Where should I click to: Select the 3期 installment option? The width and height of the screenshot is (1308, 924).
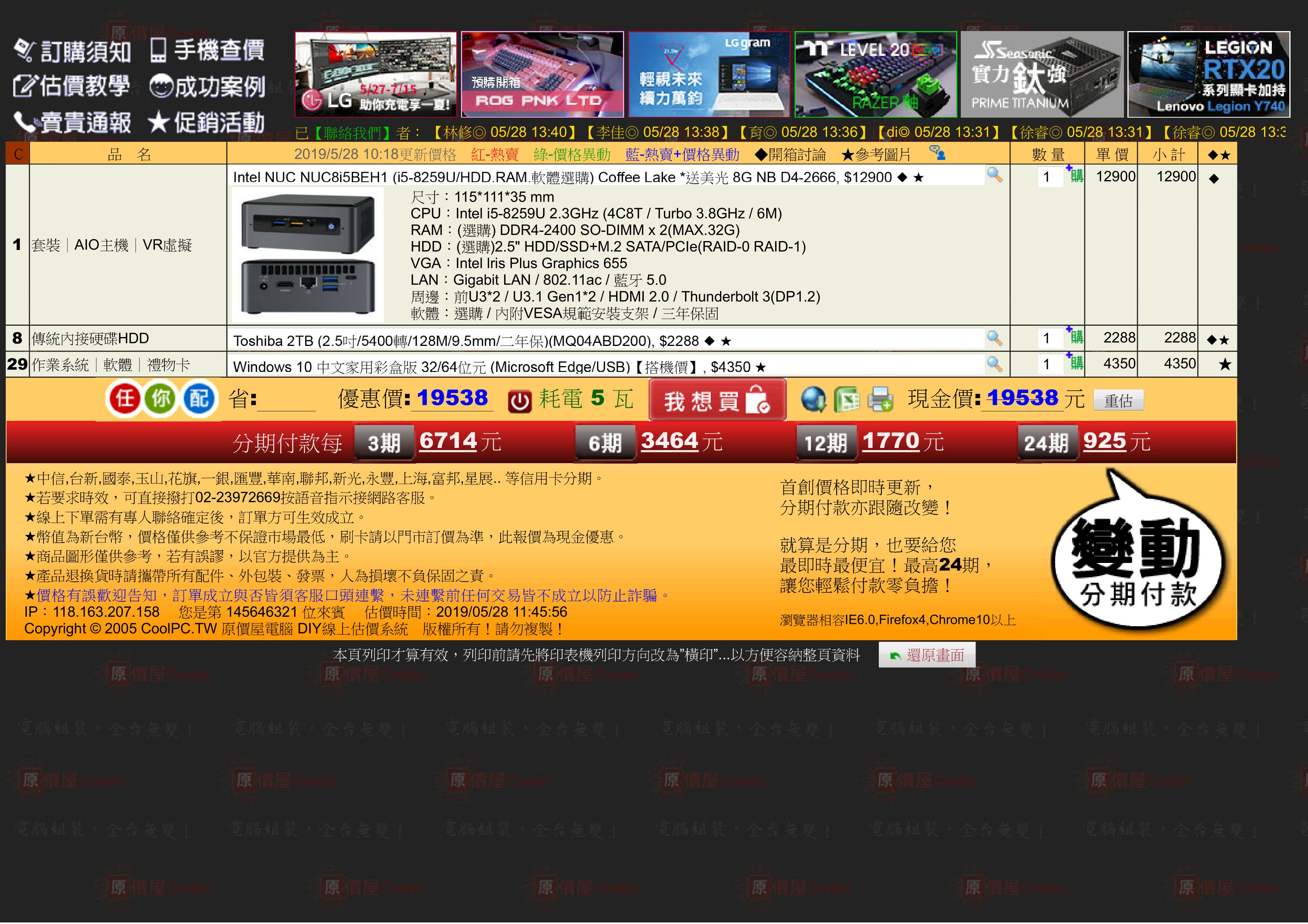(x=383, y=443)
